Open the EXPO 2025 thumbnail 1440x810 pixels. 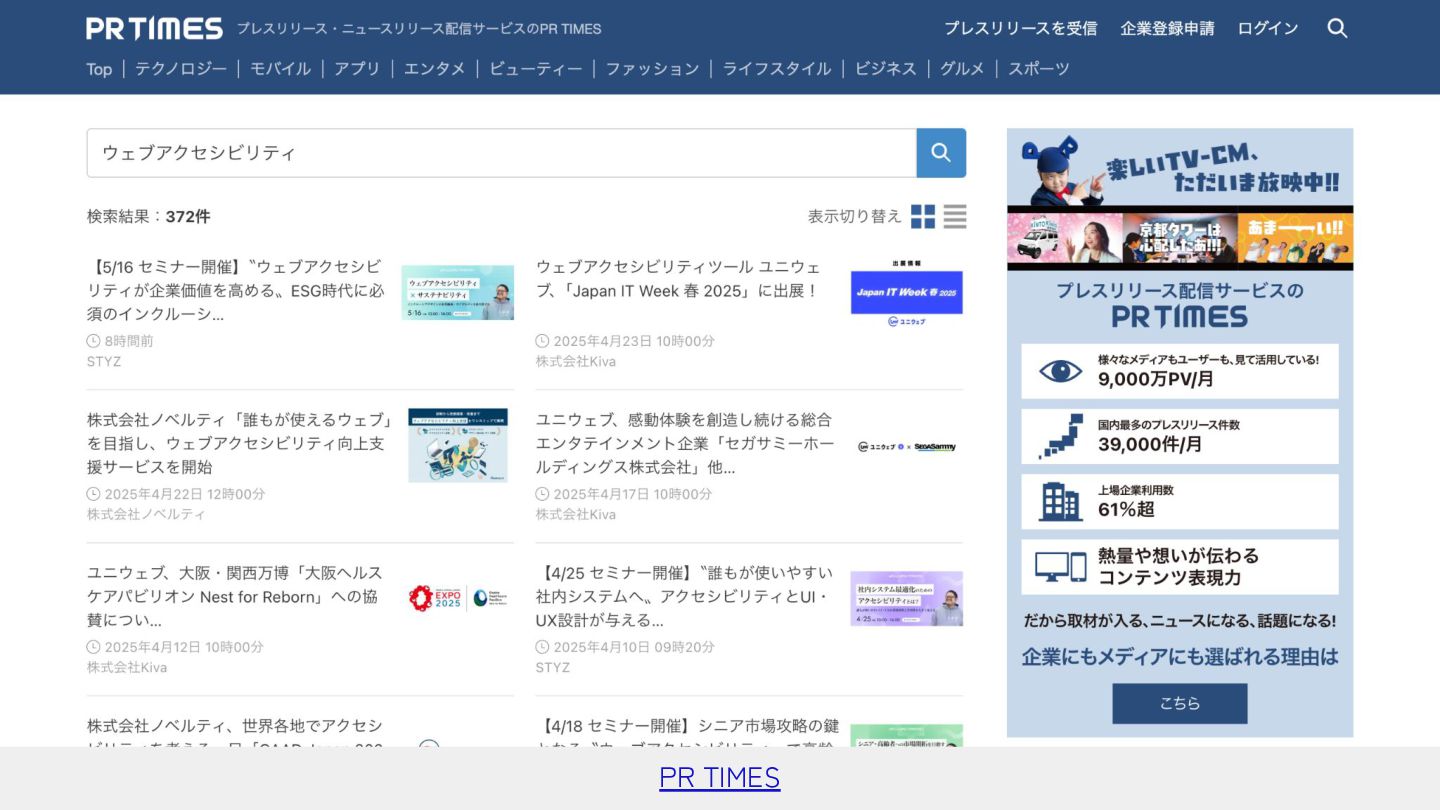(x=458, y=598)
